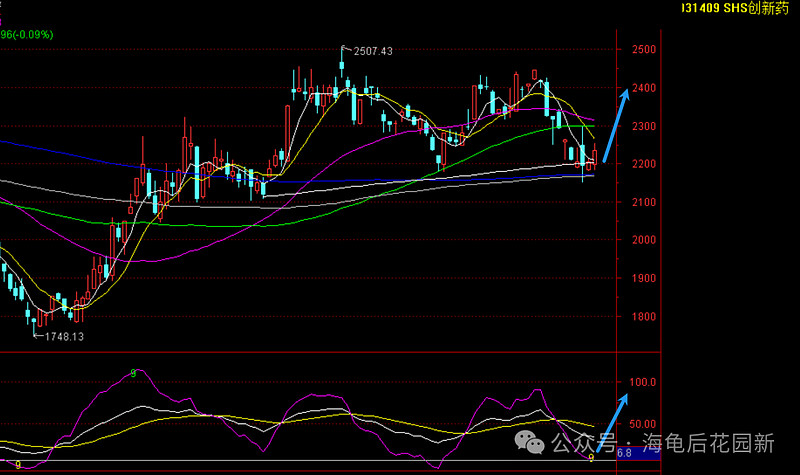Click the 2300 price axis label
Screen dimensions: 800x475
click(644, 126)
